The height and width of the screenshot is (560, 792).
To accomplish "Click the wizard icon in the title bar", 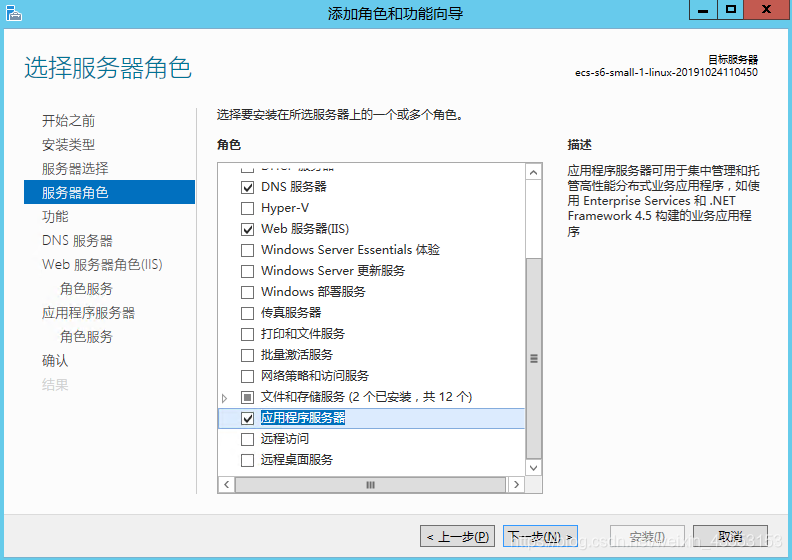I will (14, 13).
